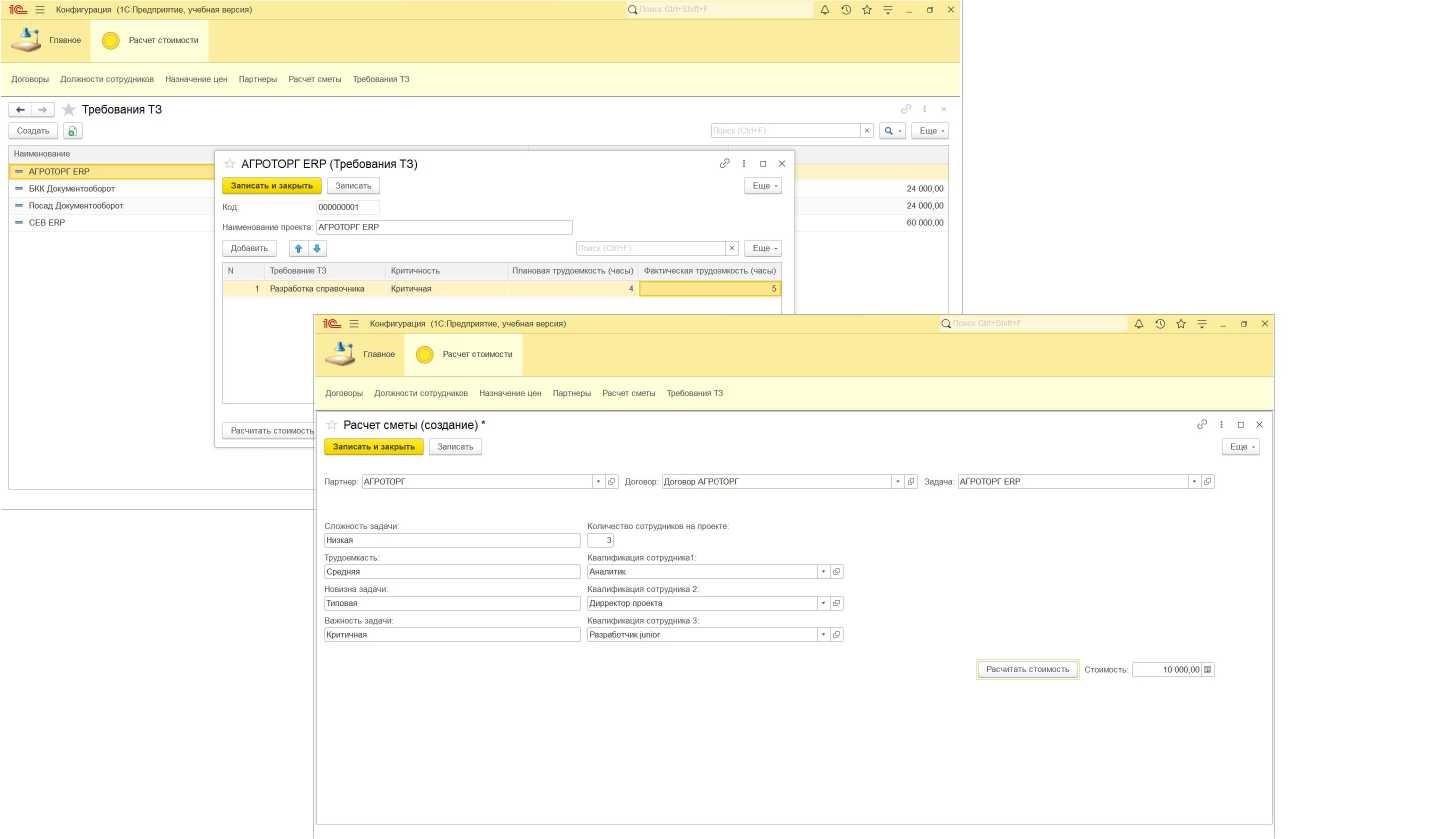Expand the Договор field dropdown arrow

[897, 482]
